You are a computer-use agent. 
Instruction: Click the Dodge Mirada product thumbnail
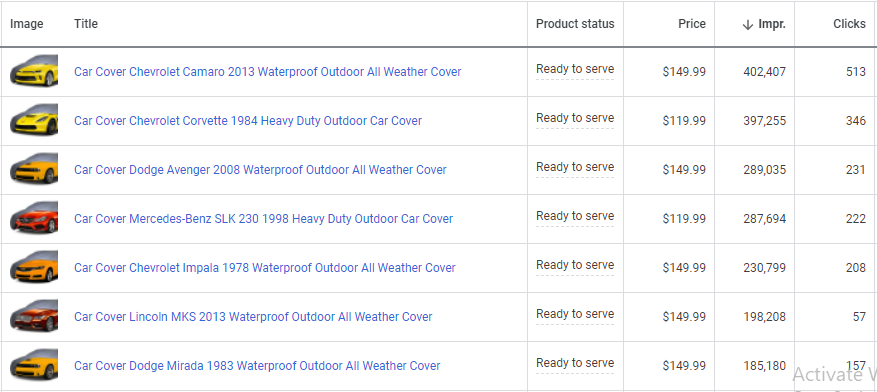(34, 365)
